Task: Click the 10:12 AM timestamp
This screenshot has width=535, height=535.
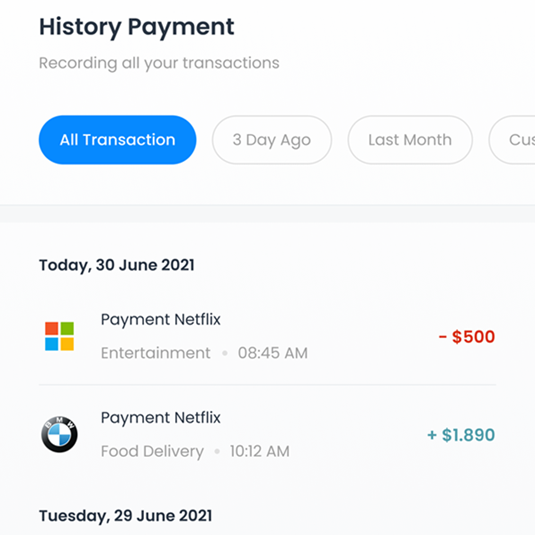Action: pyautogui.click(x=260, y=451)
